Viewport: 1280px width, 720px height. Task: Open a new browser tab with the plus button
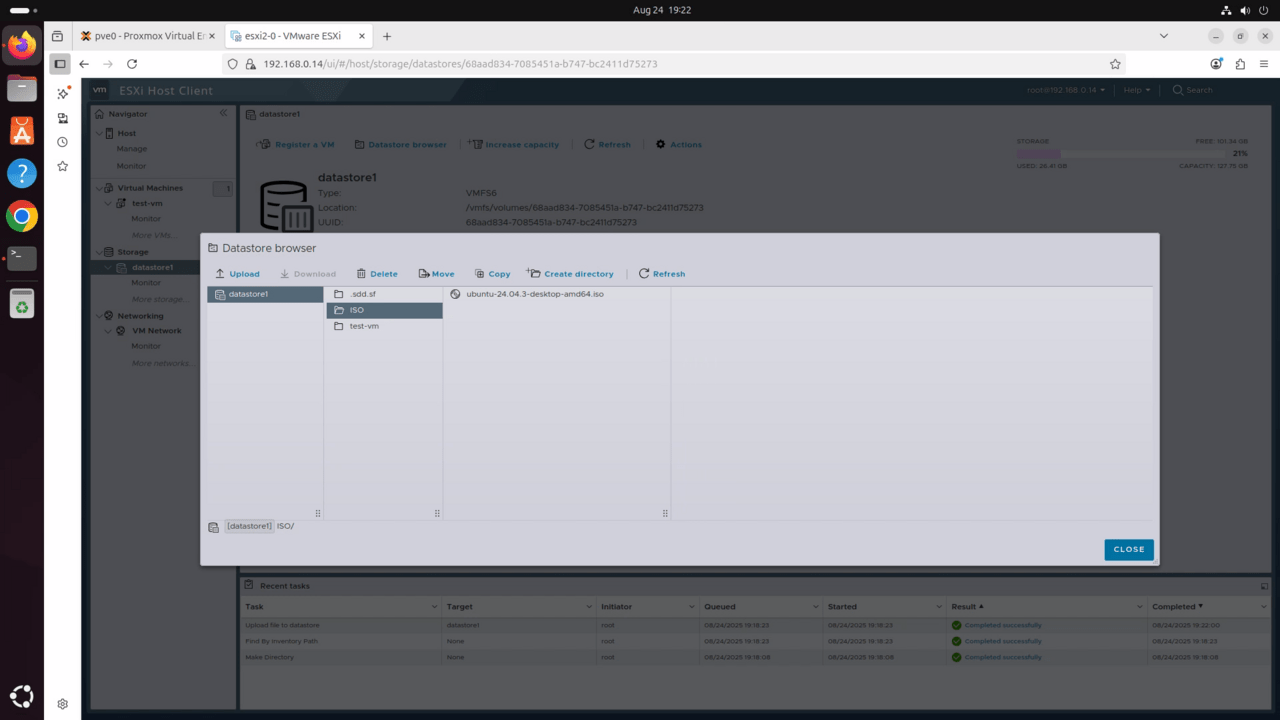387,36
